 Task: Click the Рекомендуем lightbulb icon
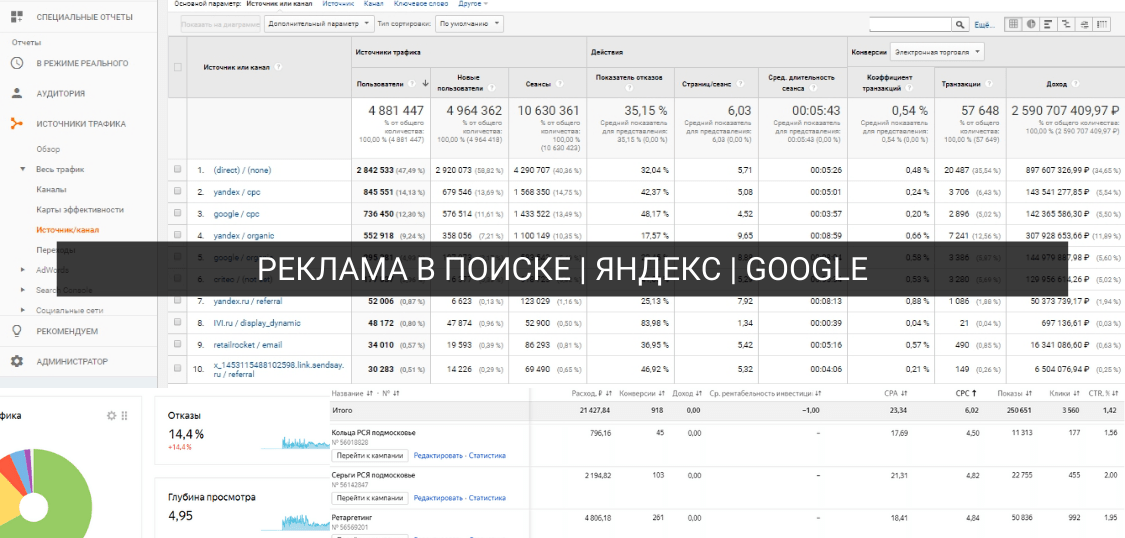coord(17,331)
